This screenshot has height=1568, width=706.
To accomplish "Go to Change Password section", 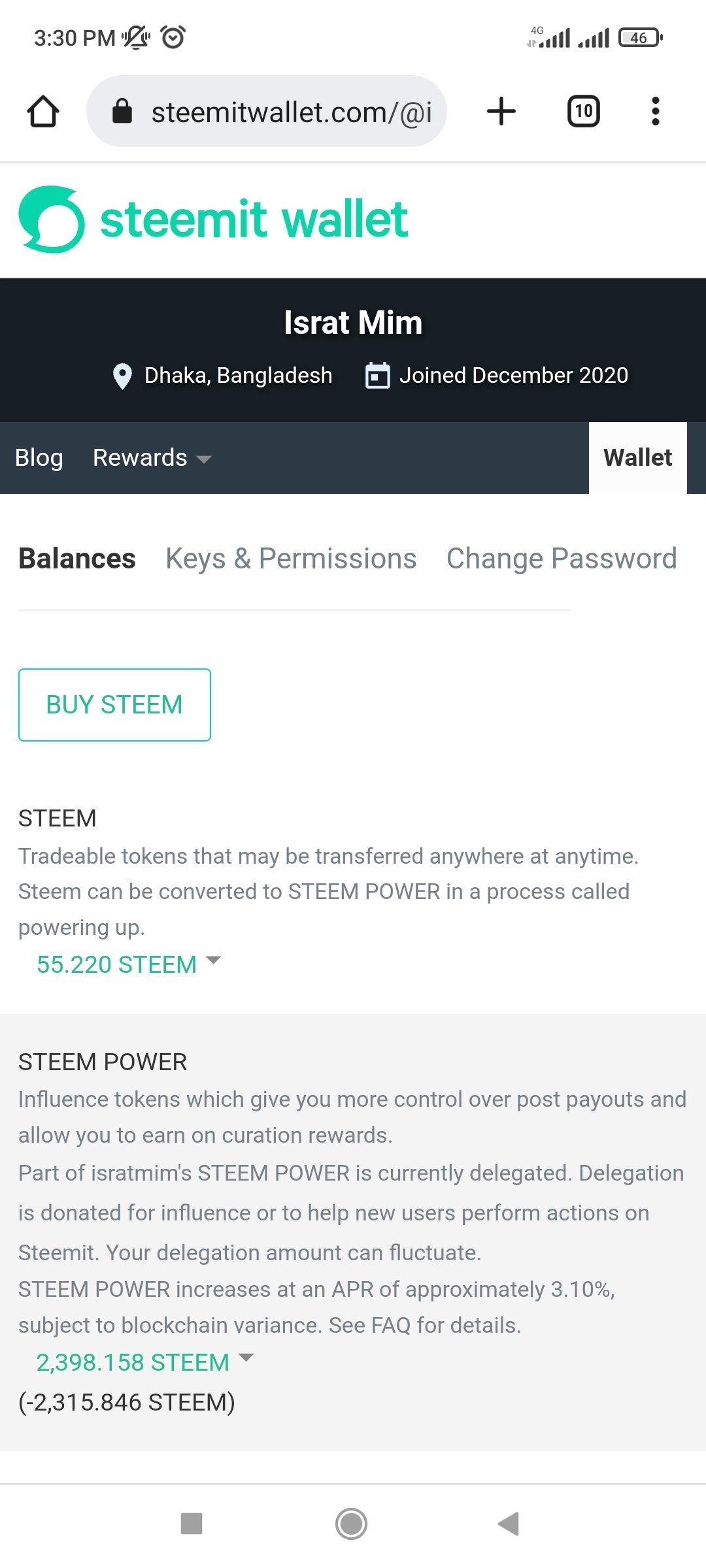I will [x=562, y=559].
